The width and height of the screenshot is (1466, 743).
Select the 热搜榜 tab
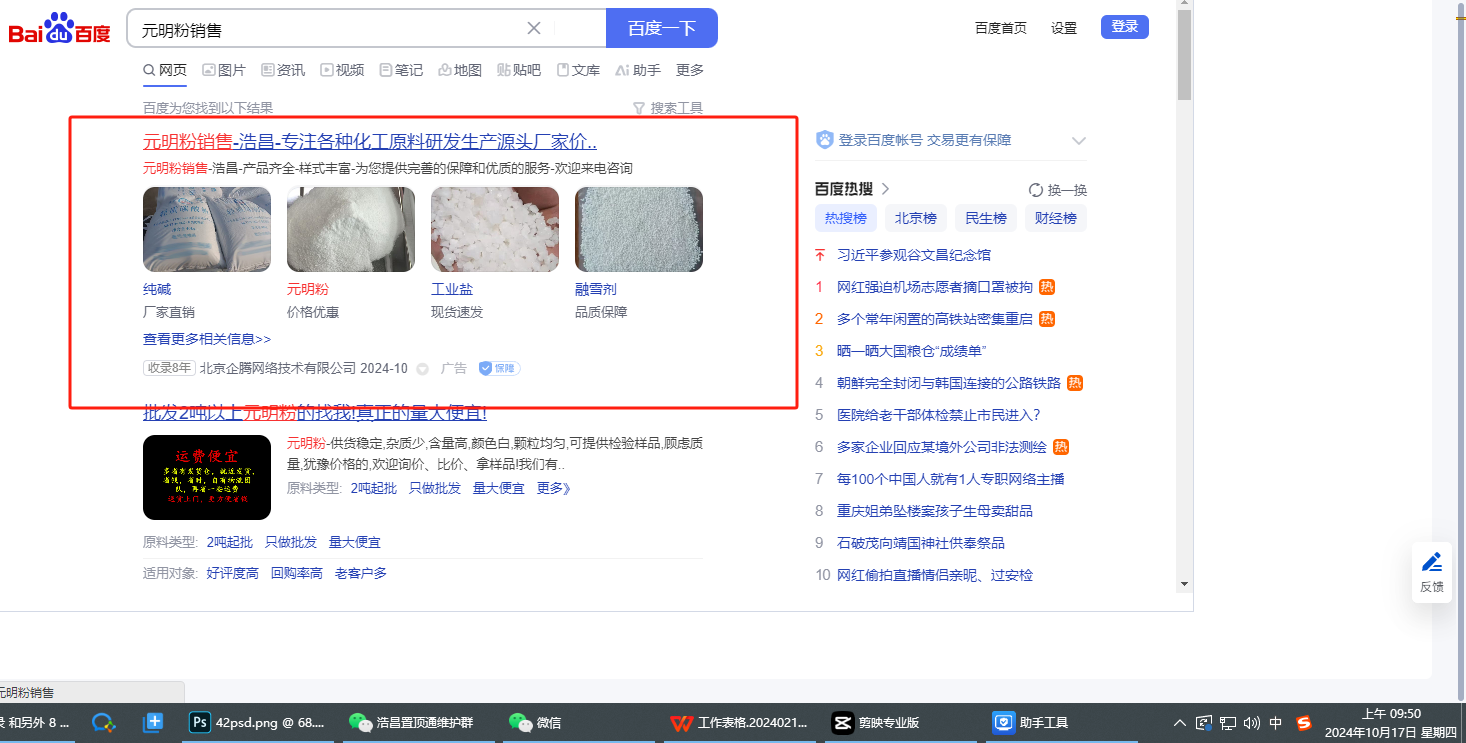click(845, 218)
